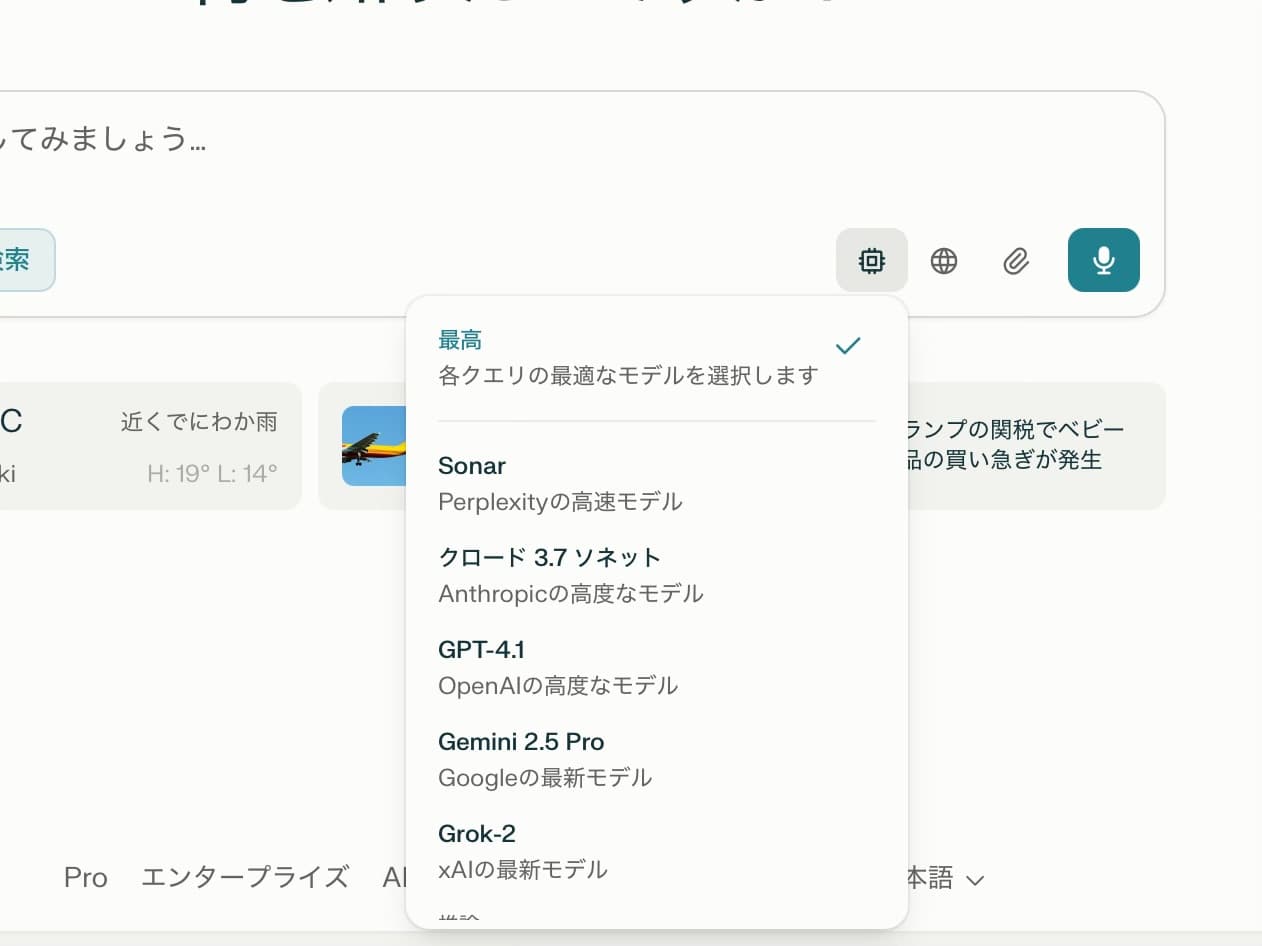Image resolution: width=1262 pixels, height=946 pixels.
Task: Pick Gemini 2.5 Pro model
Action: coord(656,759)
